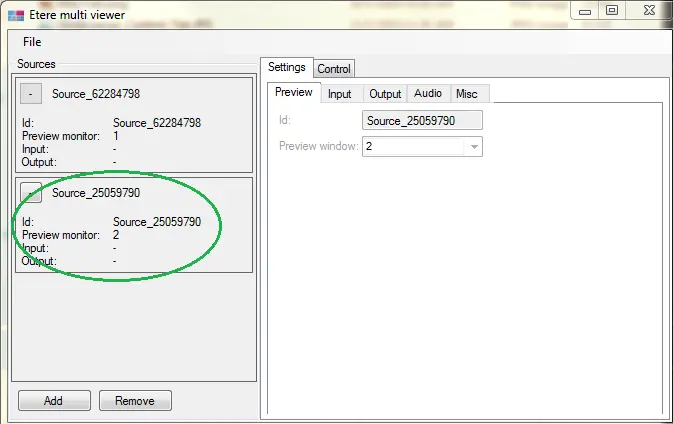673x424 pixels.
Task: Minimize the Etere multi viewer window
Action: pyautogui.click(x=582, y=10)
